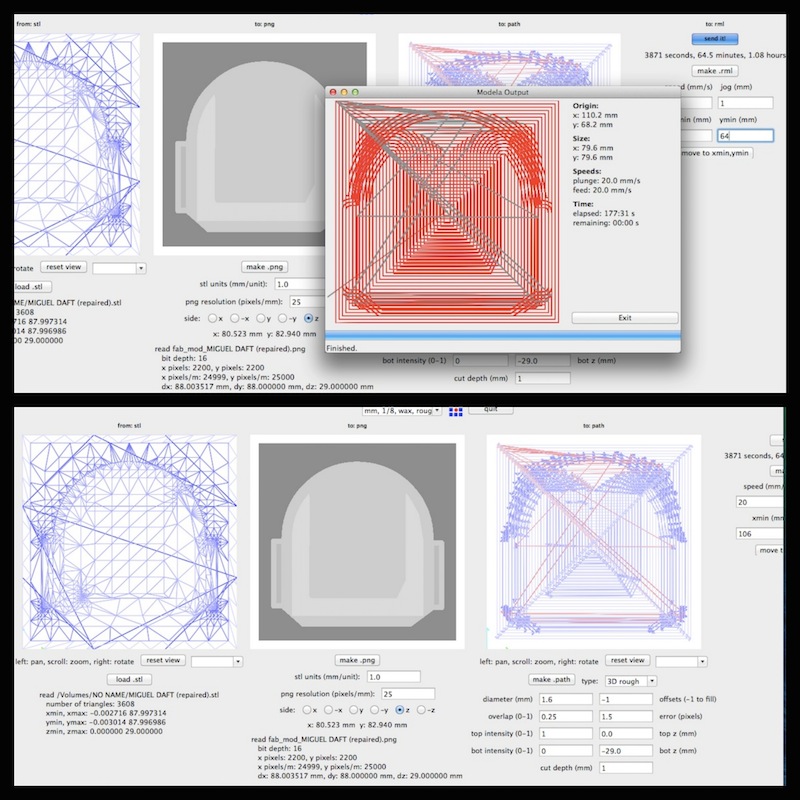Image resolution: width=800 pixels, height=800 pixels.
Task: Click the partially visible quit button
Action: pos(490,410)
